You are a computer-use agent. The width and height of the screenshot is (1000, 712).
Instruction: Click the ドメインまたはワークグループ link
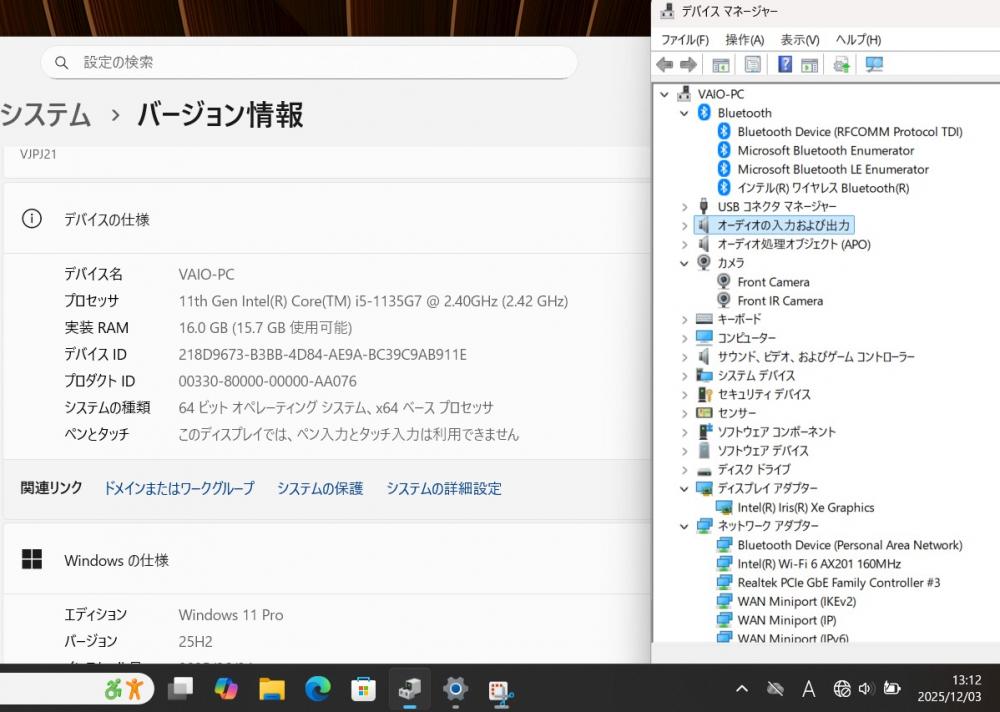[179, 488]
